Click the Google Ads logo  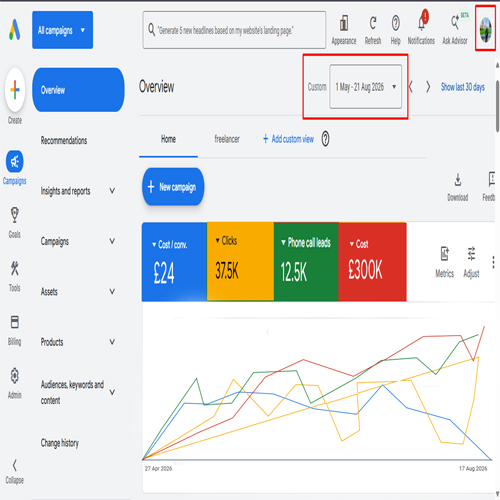[15, 30]
